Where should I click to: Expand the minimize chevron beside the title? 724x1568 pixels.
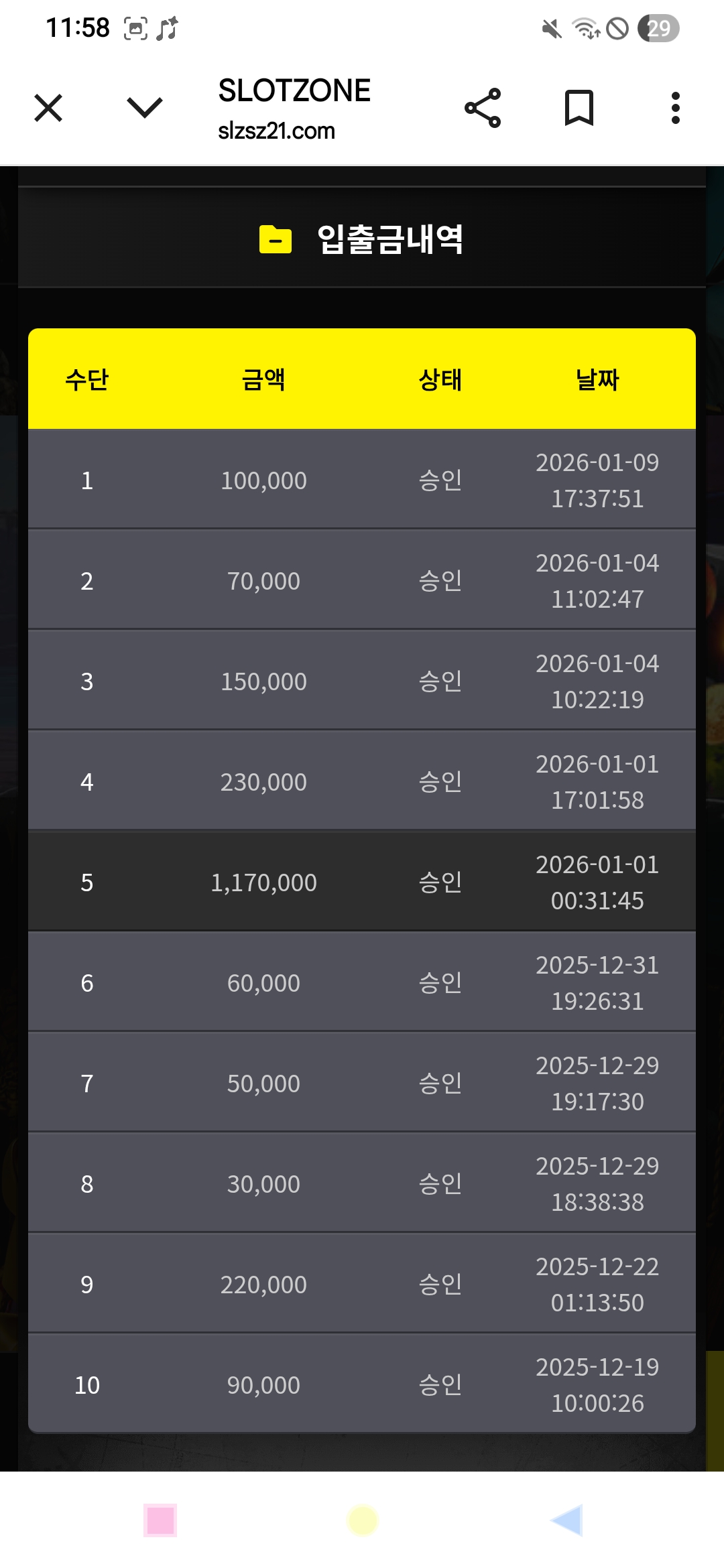(144, 108)
